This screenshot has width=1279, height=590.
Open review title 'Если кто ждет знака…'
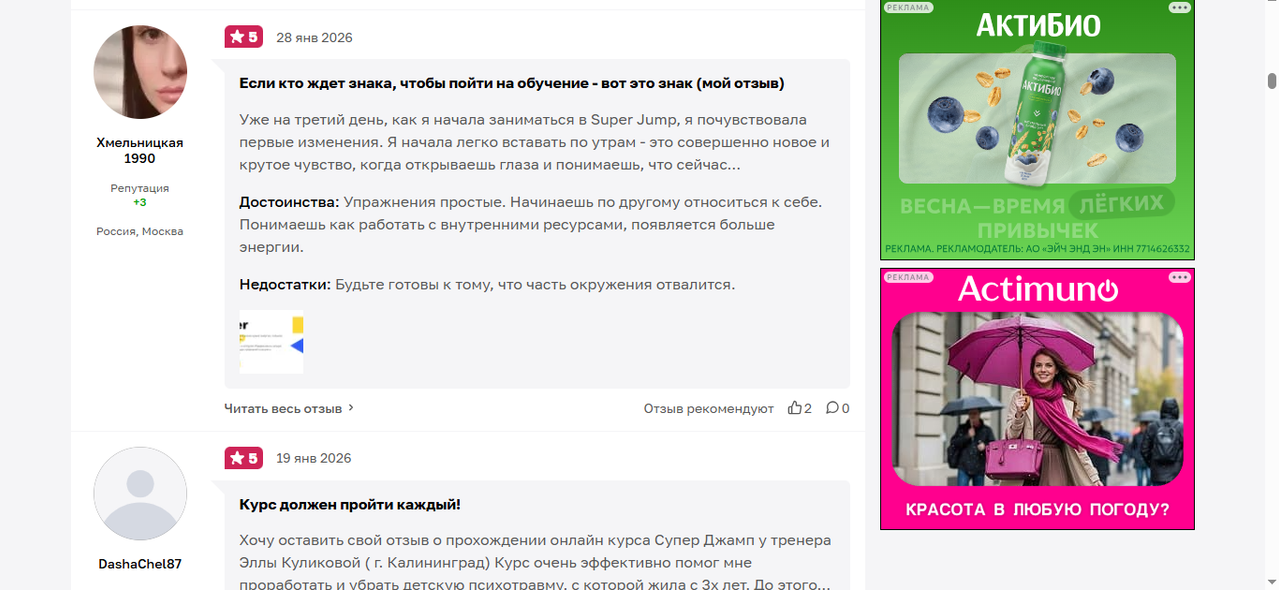pyautogui.click(x=512, y=83)
